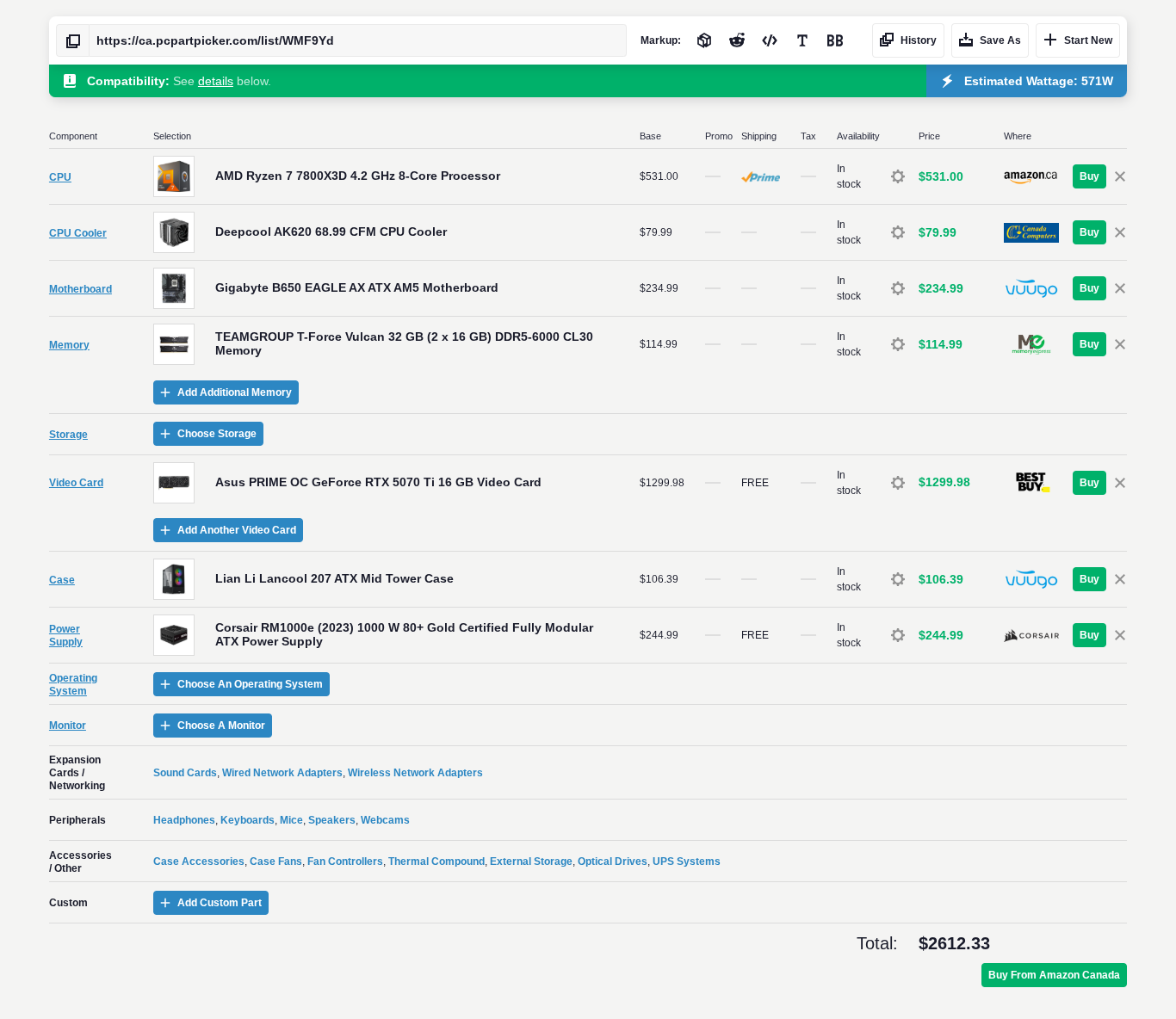Click Add Another Video Card button
The image size is (1176, 1019).
[x=228, y=530]
